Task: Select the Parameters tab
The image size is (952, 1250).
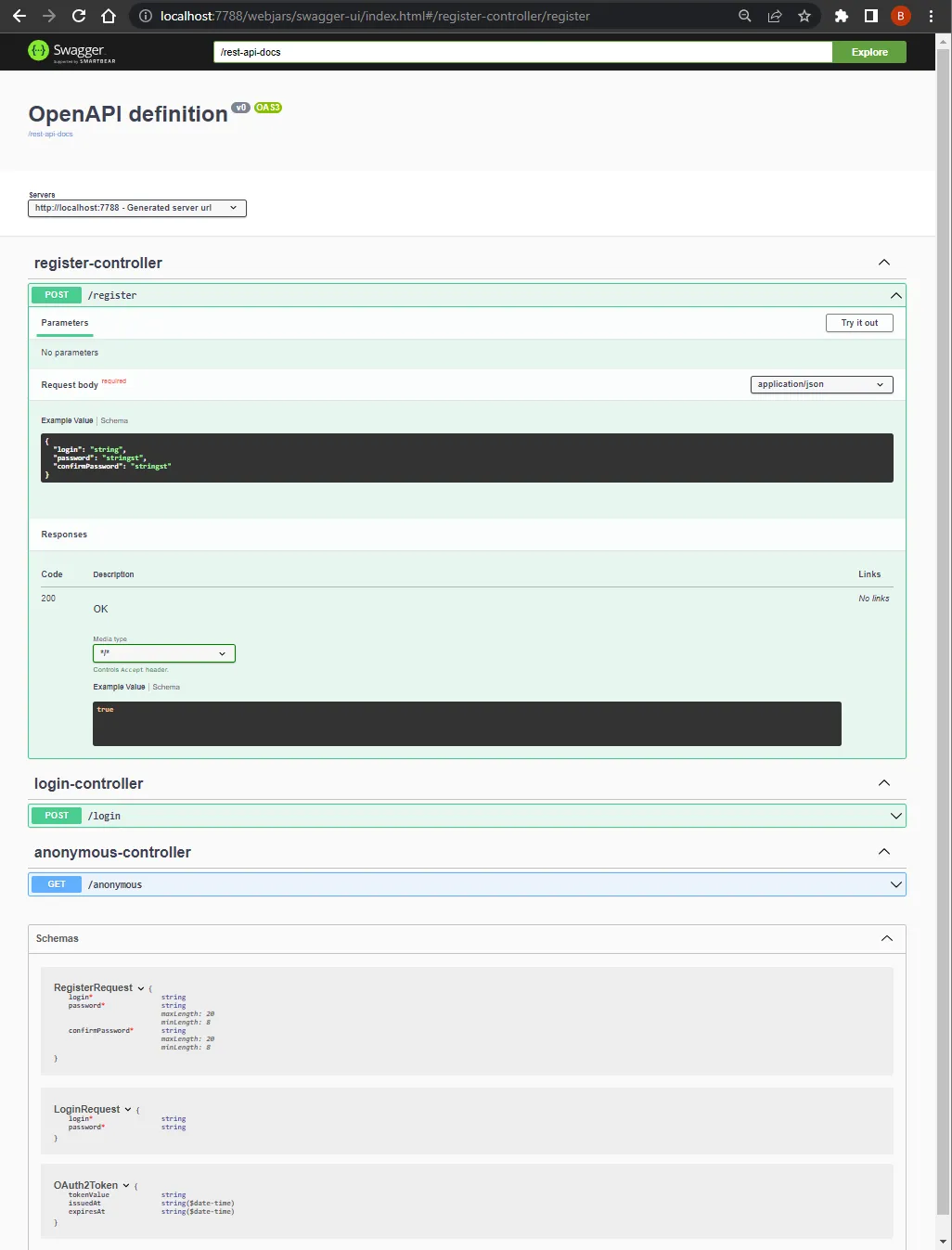Action: coord(64,322)
